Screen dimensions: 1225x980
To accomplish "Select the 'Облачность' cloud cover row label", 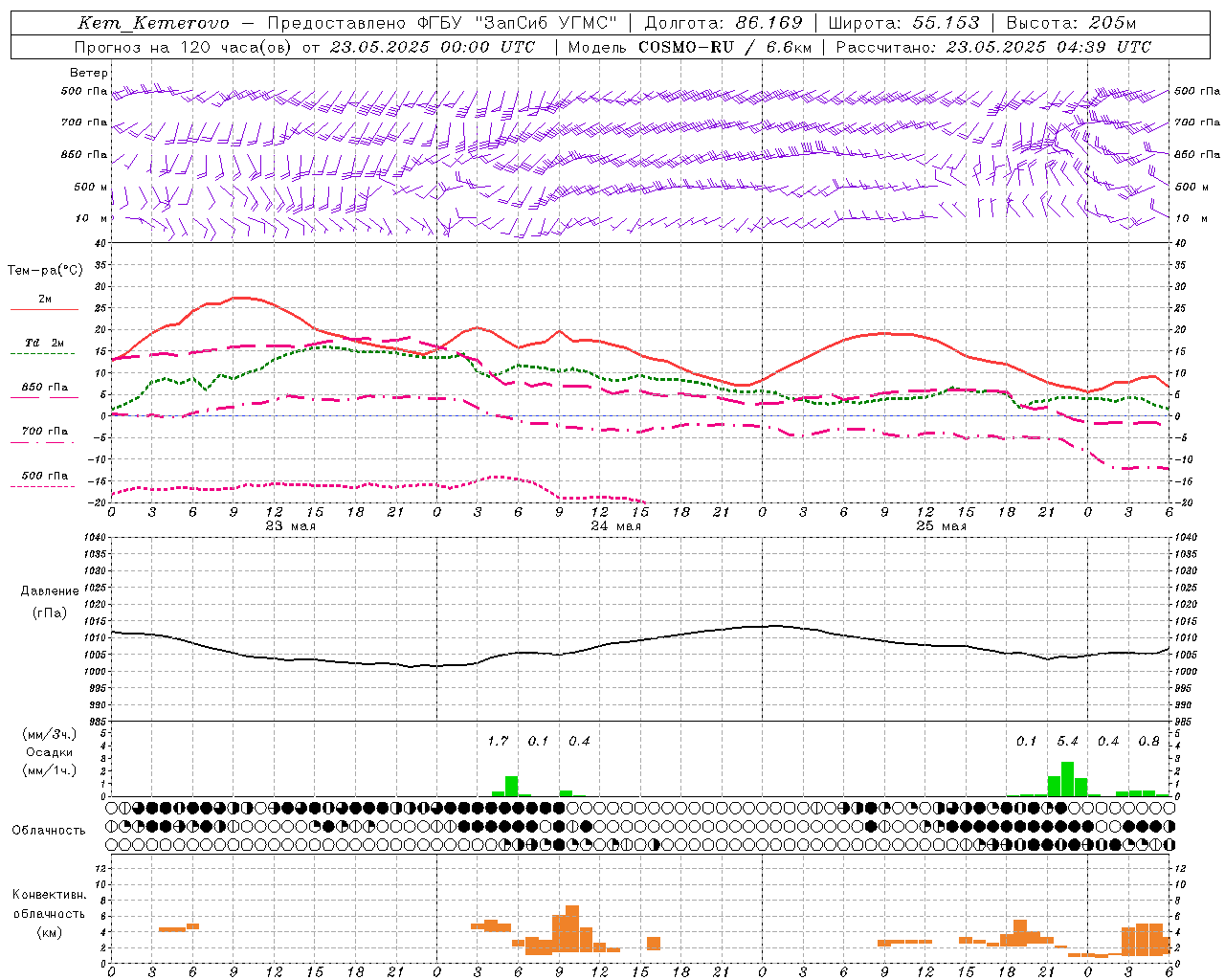I will (49, 831).
